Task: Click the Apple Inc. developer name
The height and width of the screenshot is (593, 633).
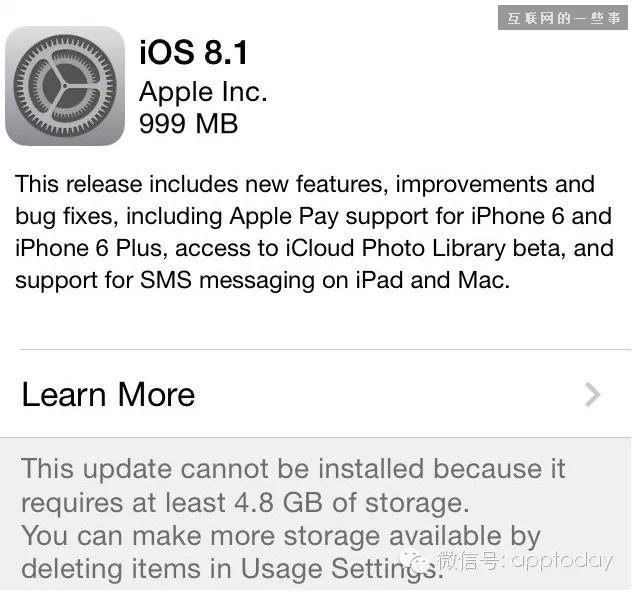Action: coord(203,92)
